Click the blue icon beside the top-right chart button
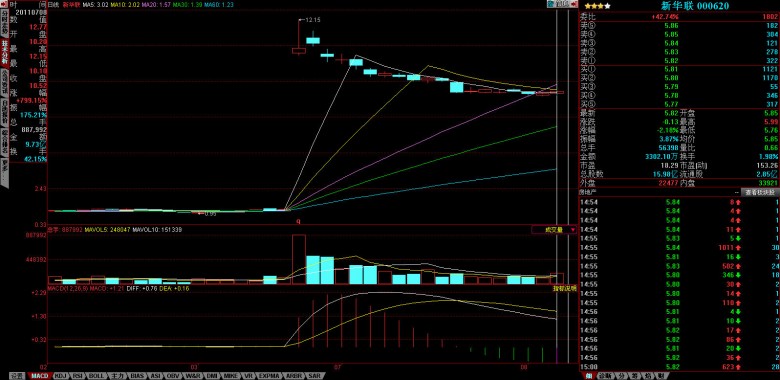The image size is (780, 380). 551,4
